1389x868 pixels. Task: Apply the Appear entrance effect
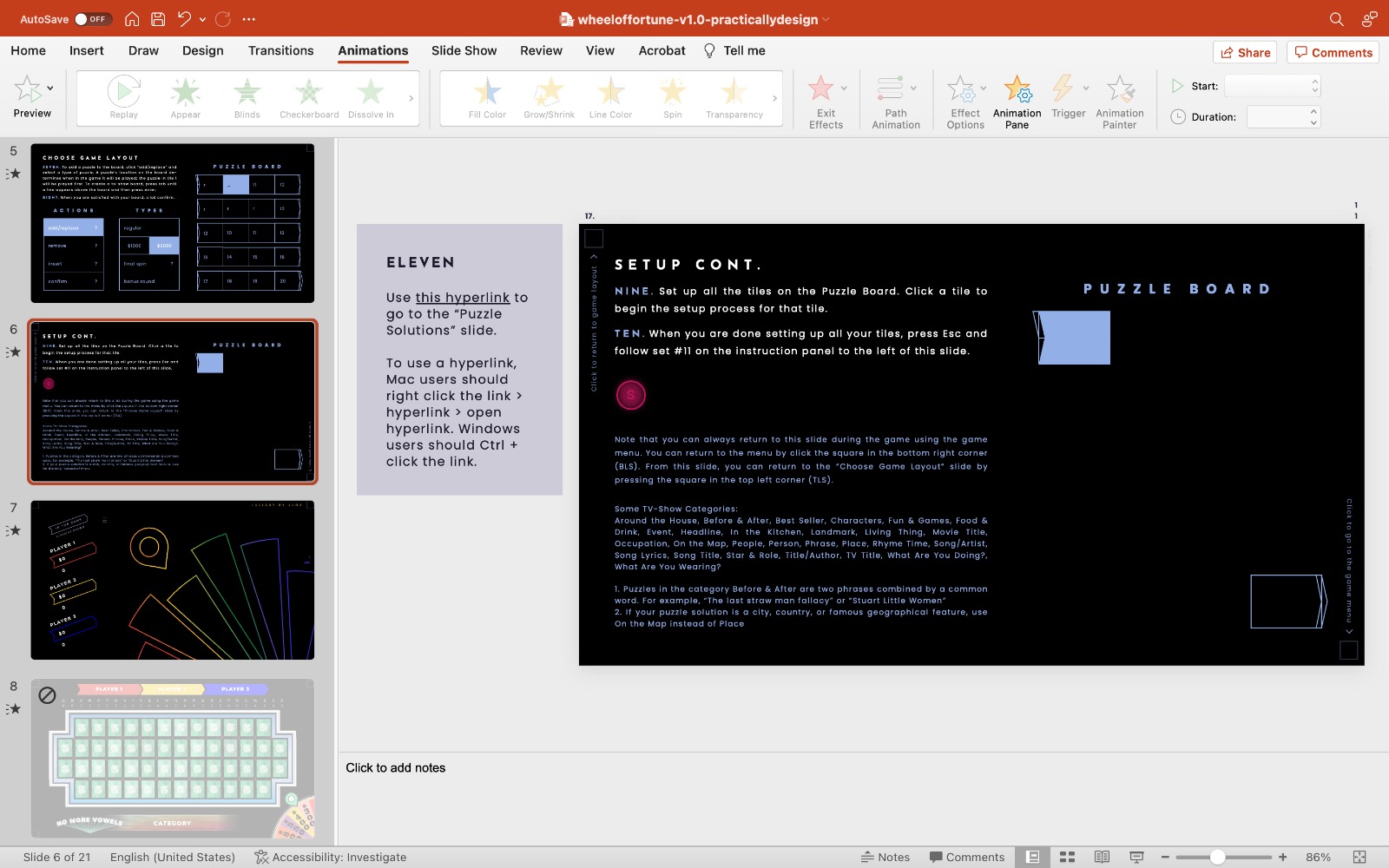pos(186,97)
